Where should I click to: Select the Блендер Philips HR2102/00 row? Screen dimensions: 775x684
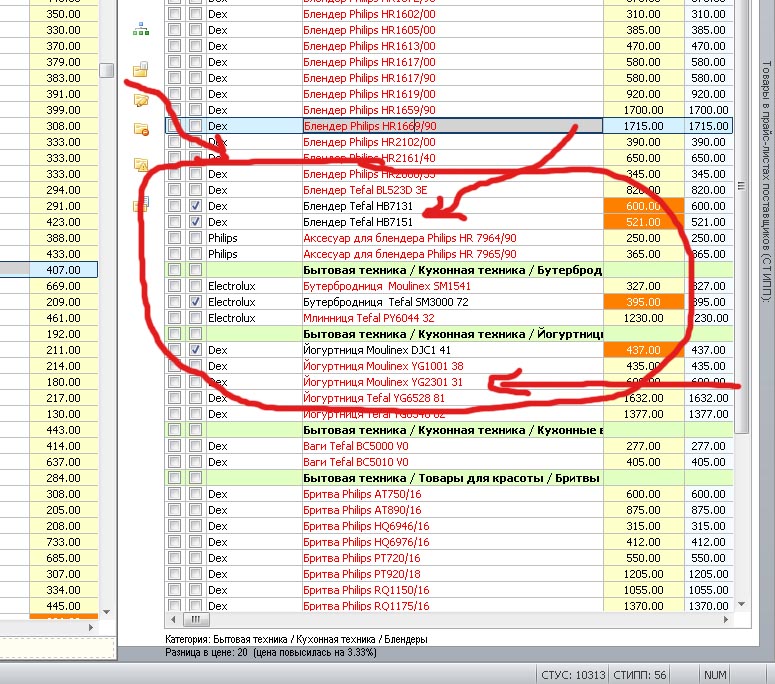tap(448, 142)
